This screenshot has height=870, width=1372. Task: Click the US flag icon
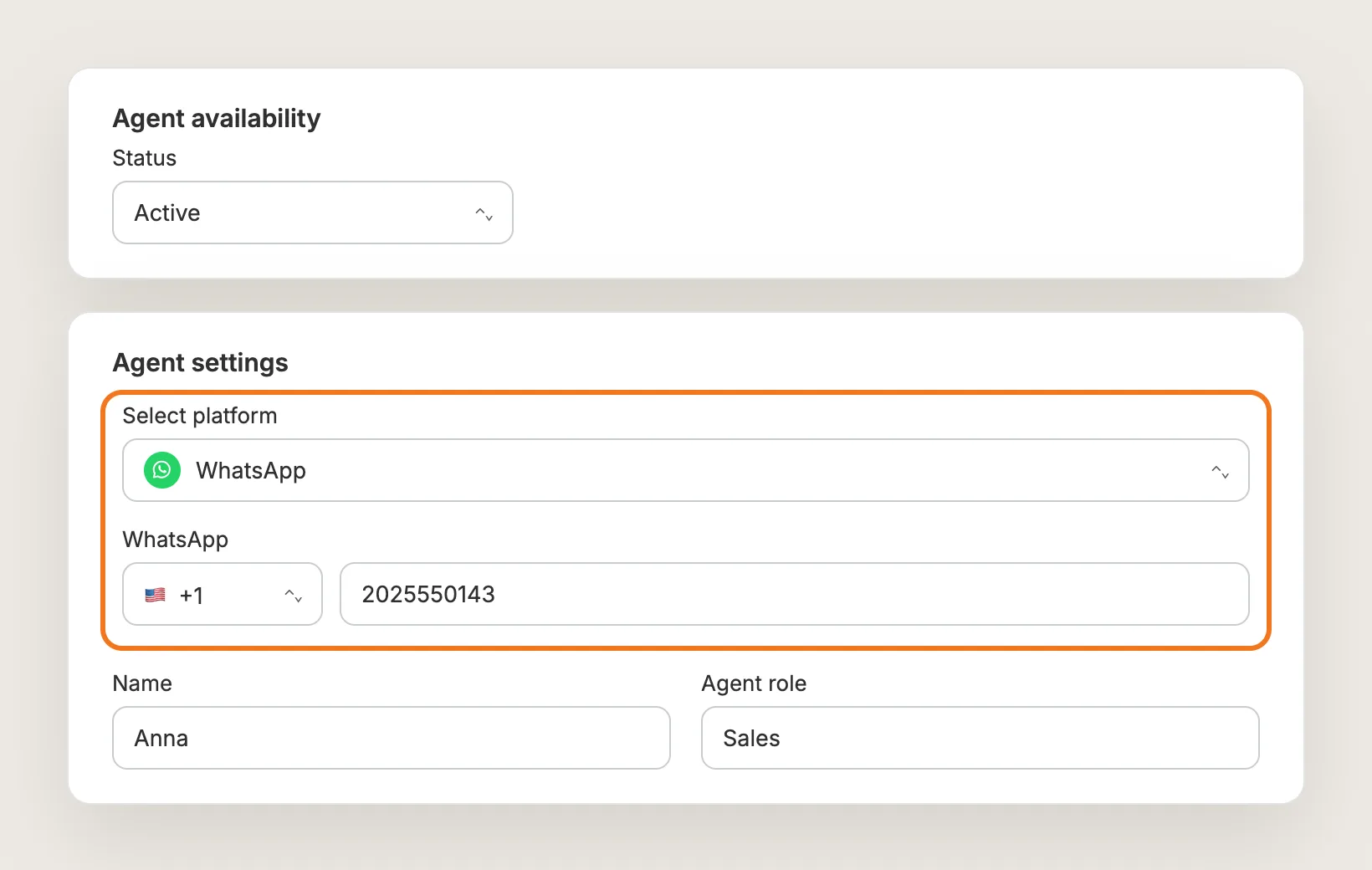[156, 595]
